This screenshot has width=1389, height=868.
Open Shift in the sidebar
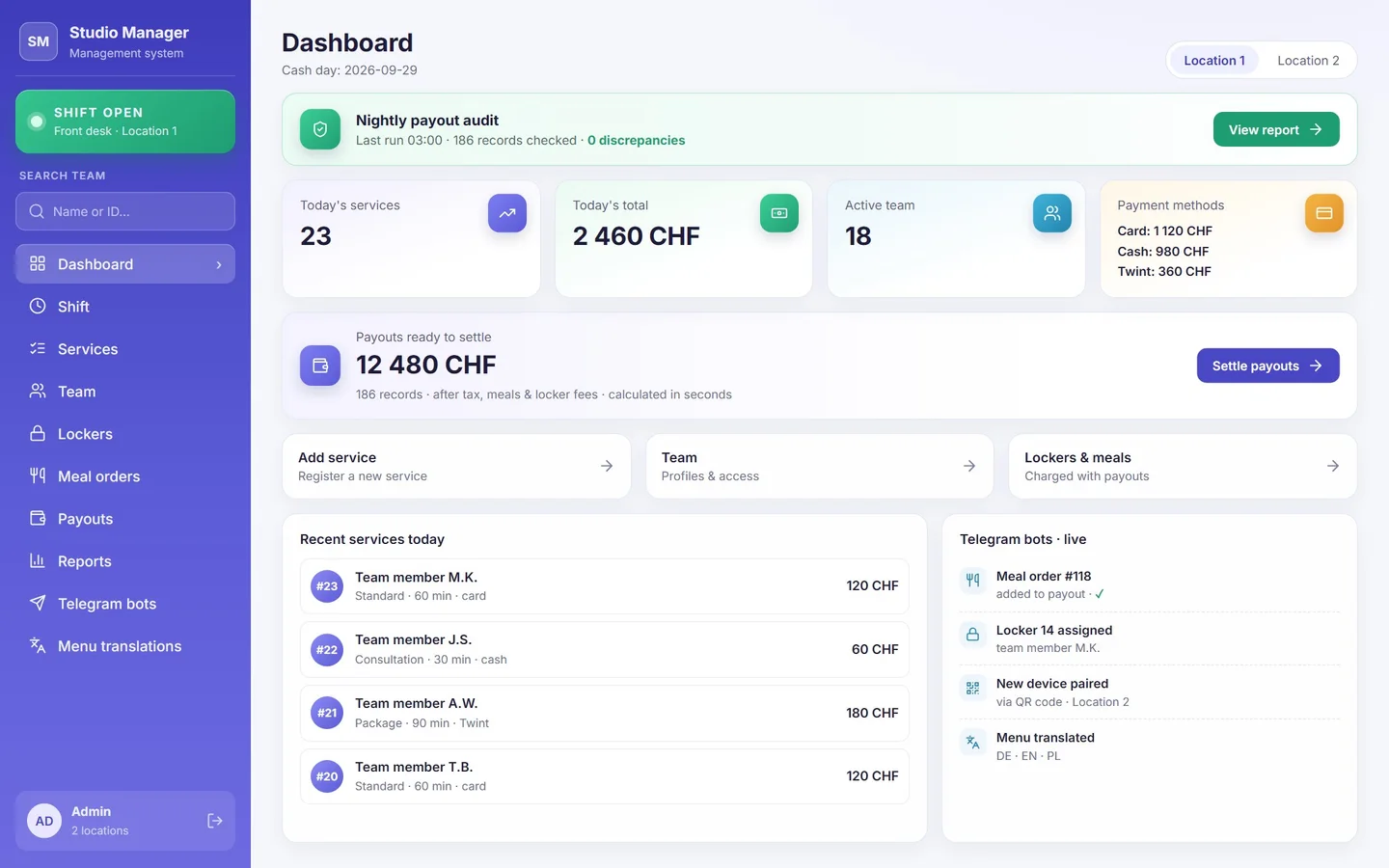[125, 307]
